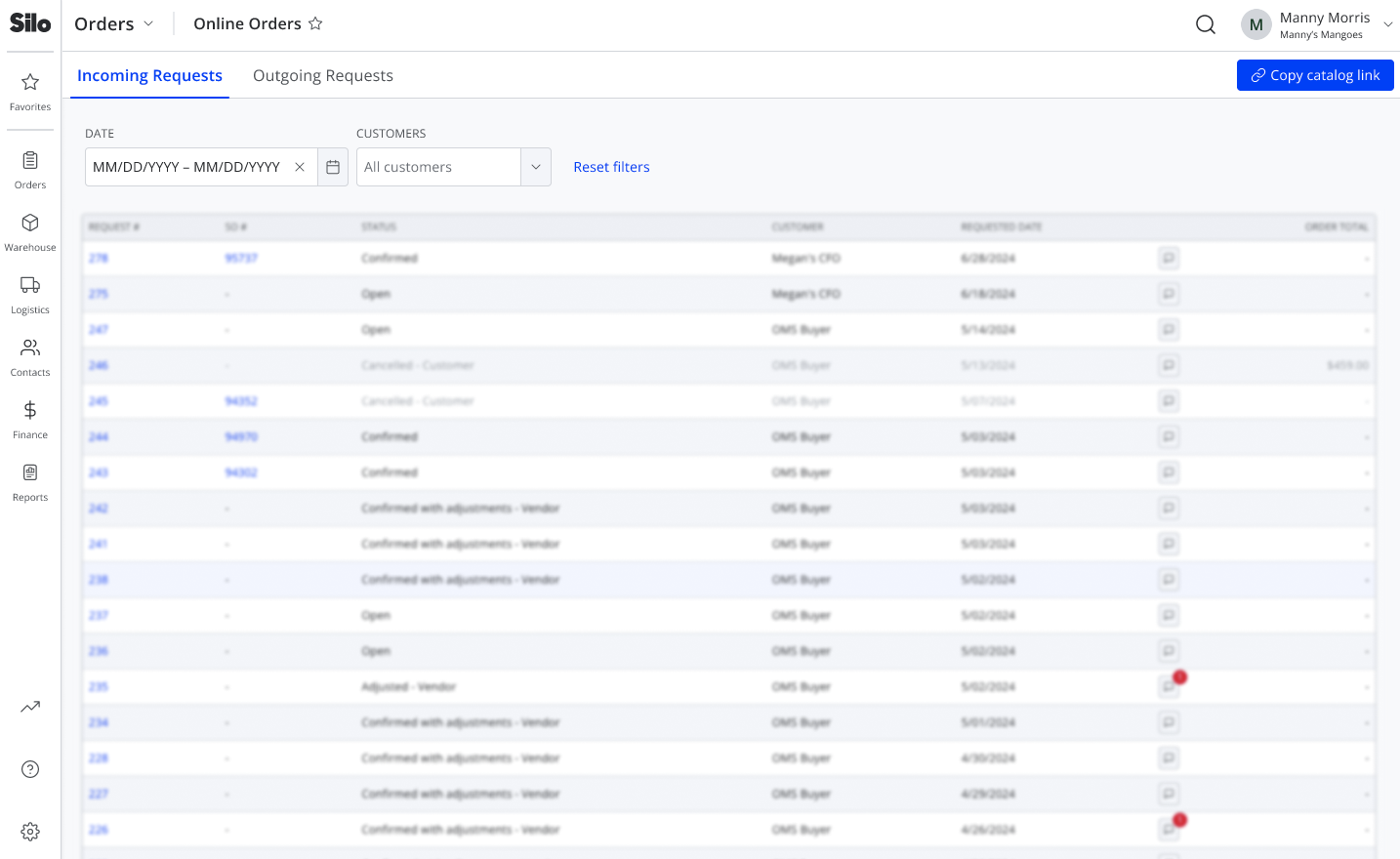Click the Requested Date column header

1002,226
